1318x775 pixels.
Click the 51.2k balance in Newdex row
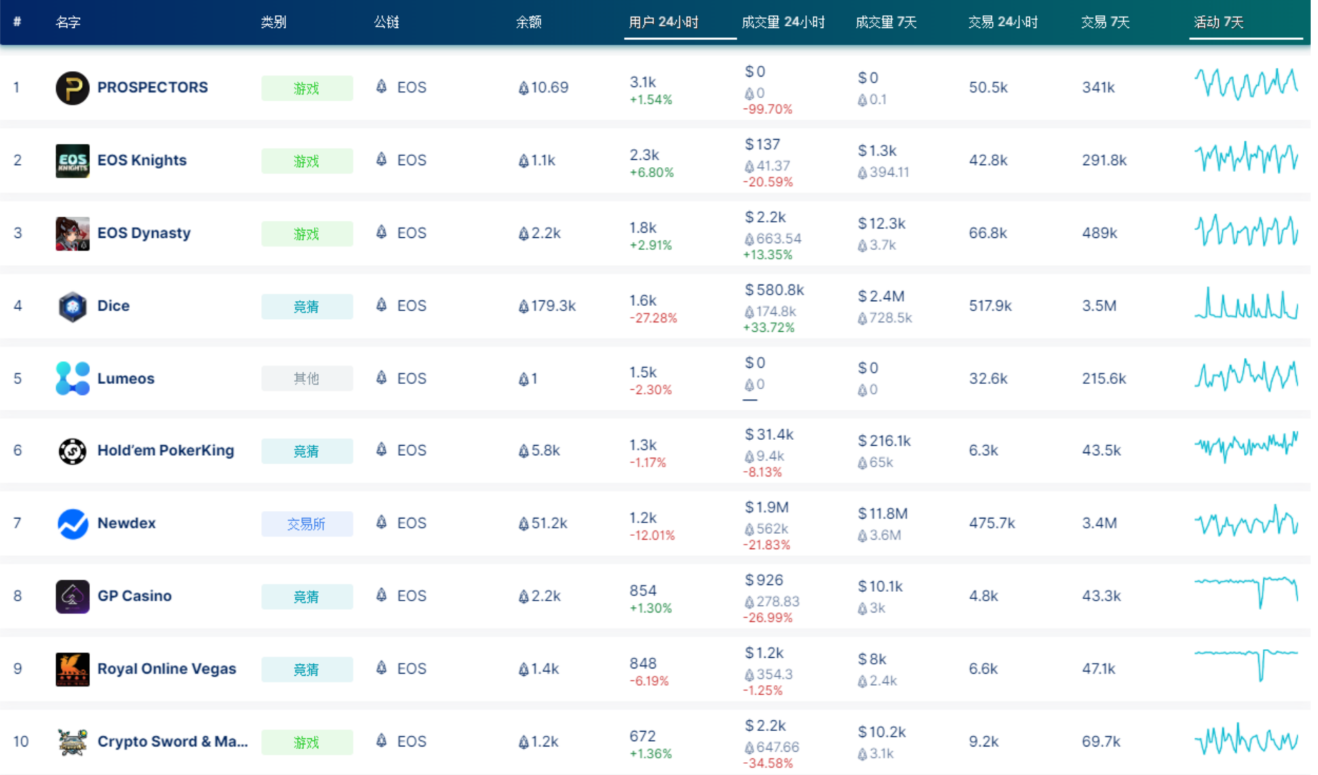click(x=543, y=523)
